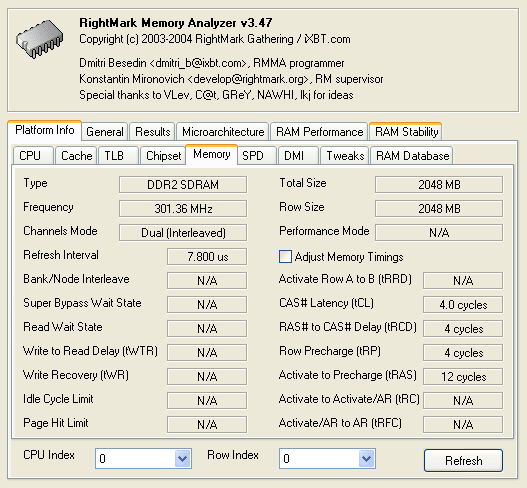Click the Refresh Interval value 7.800 us
Image resolution: width=527 pixels, height=488 pixels.
click(207, 257)
